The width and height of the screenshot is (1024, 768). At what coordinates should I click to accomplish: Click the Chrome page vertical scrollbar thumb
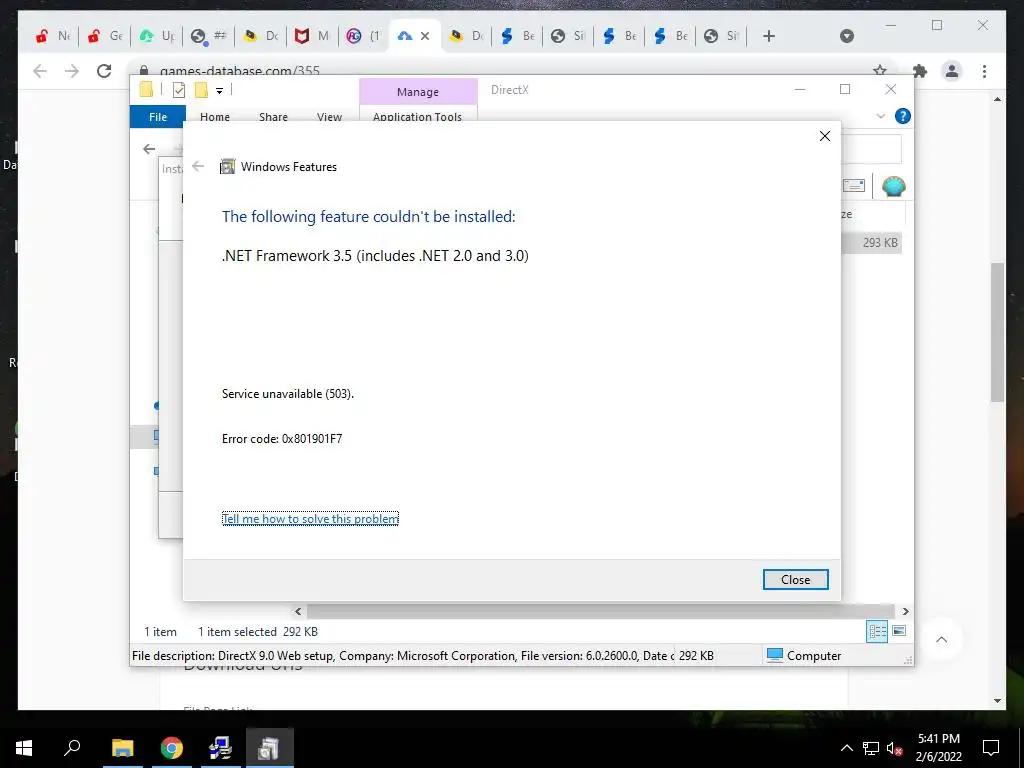tap(997, 332)
